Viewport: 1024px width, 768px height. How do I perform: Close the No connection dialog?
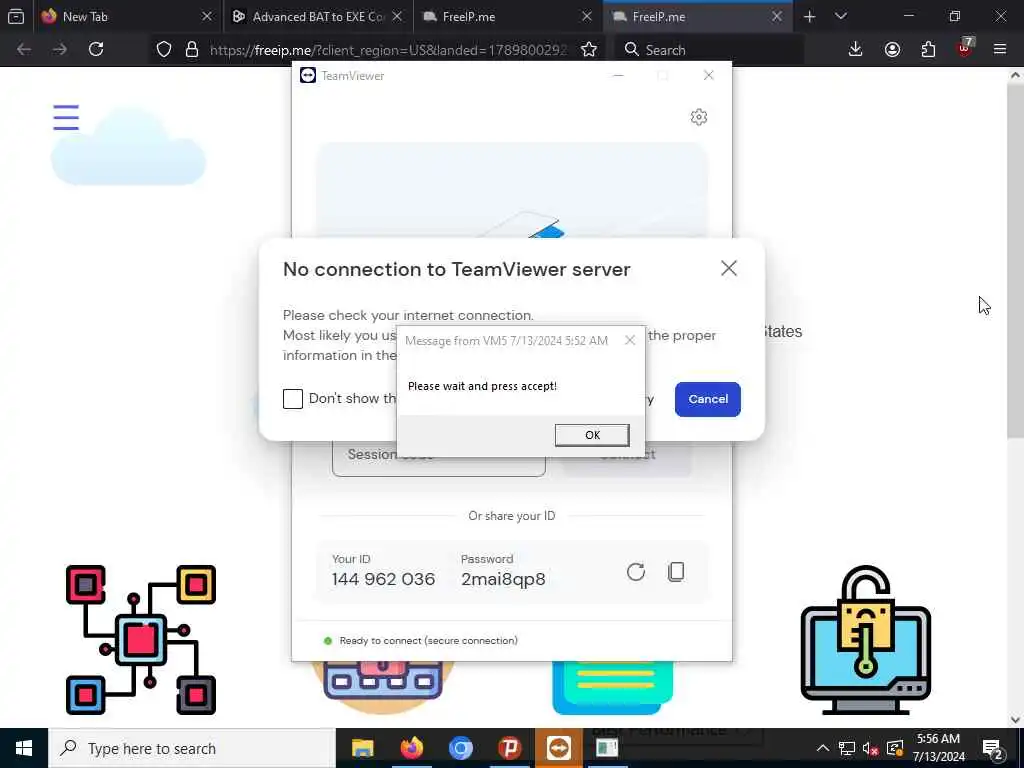729,268
